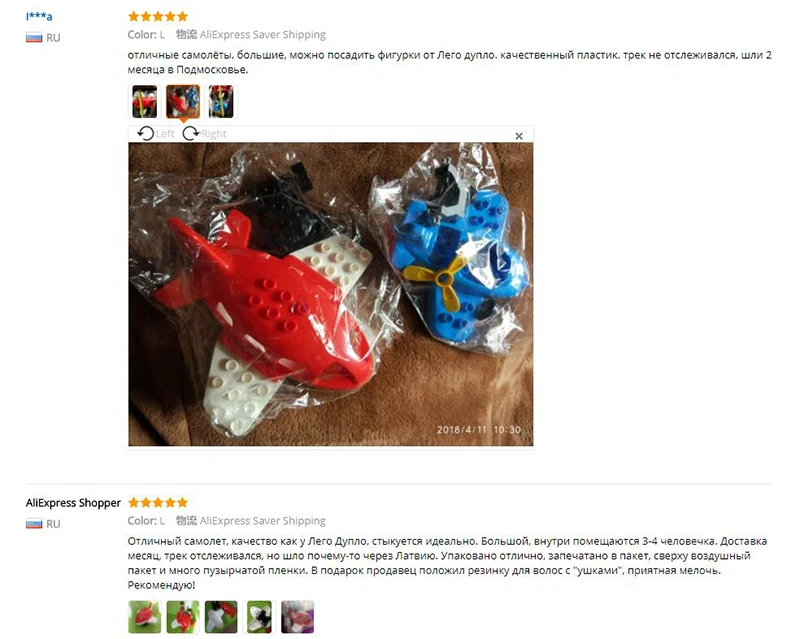Screen dimensions: 800x639
Task: Close the enlarged photo viewer
Action: pos(519,136)
